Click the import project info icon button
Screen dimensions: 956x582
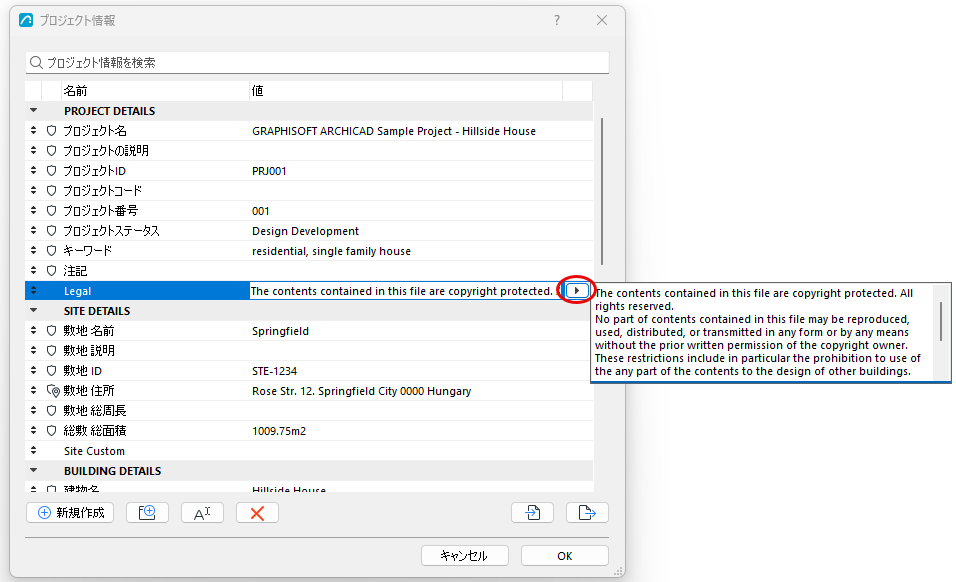[x=532, y=513]
